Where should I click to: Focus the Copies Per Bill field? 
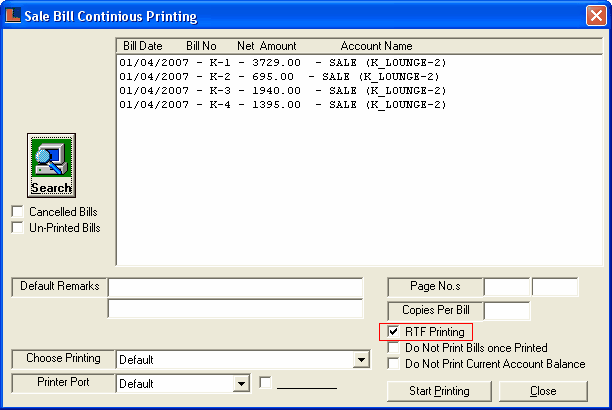[x=506, y=311]
